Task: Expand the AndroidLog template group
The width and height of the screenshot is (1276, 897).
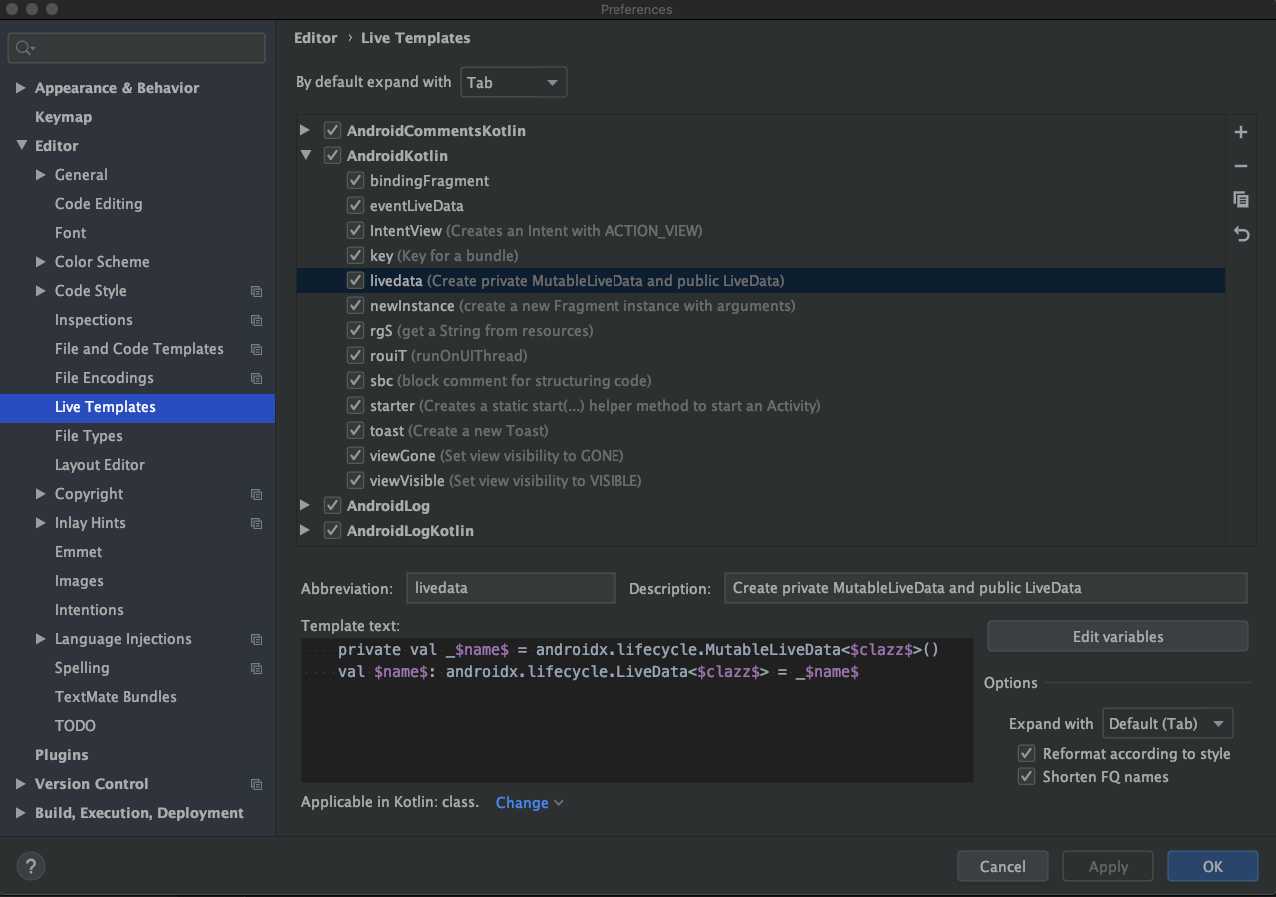Action: coord(305,506)
